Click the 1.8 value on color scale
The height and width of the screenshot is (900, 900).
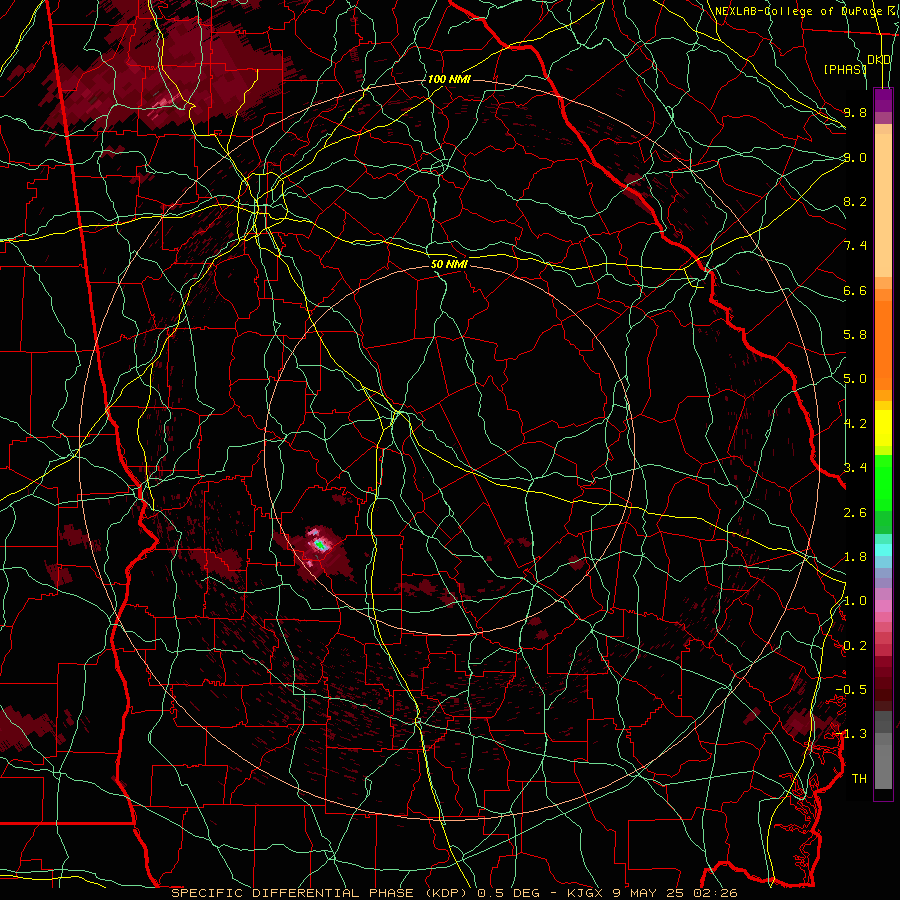click(855, 557)
